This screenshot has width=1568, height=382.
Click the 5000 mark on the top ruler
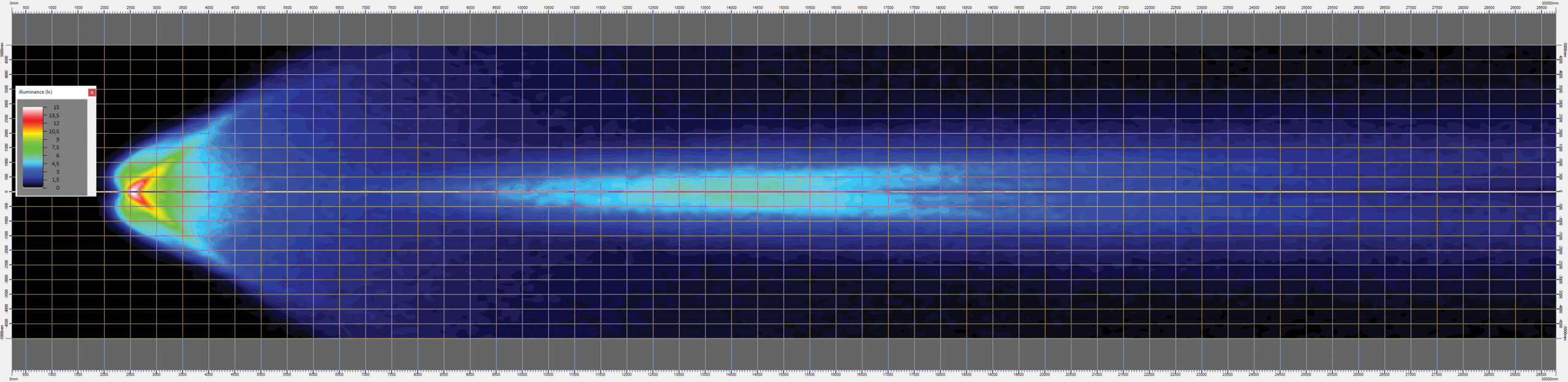(261, 8)
